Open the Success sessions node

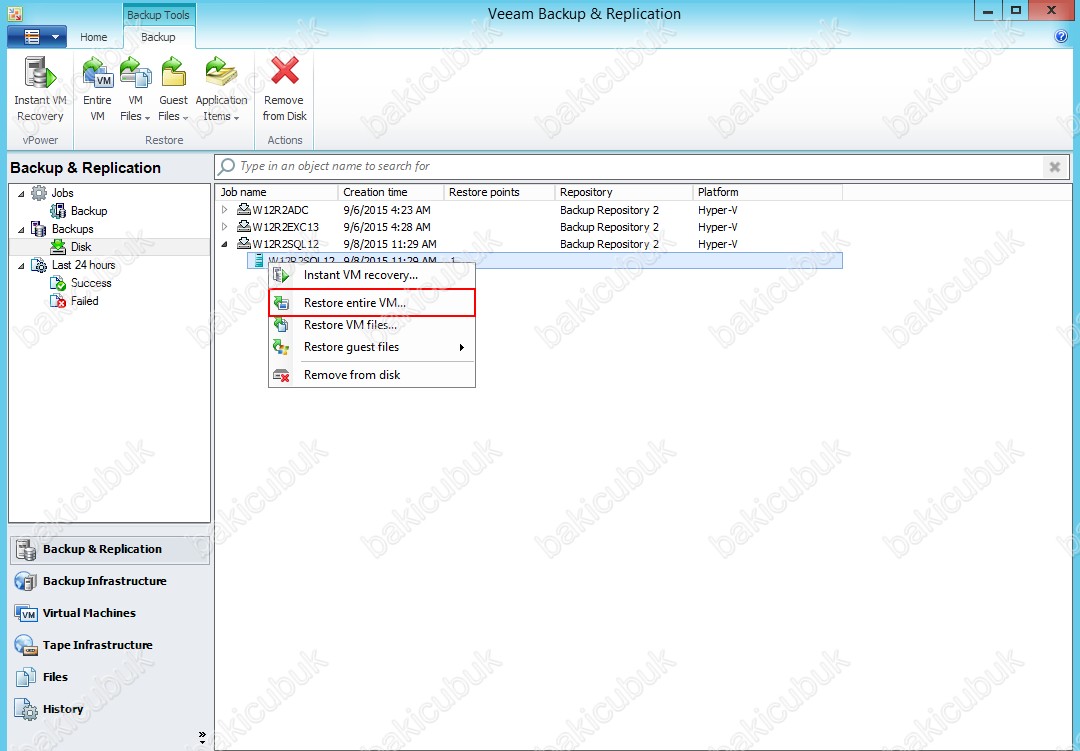coord(91,282)
